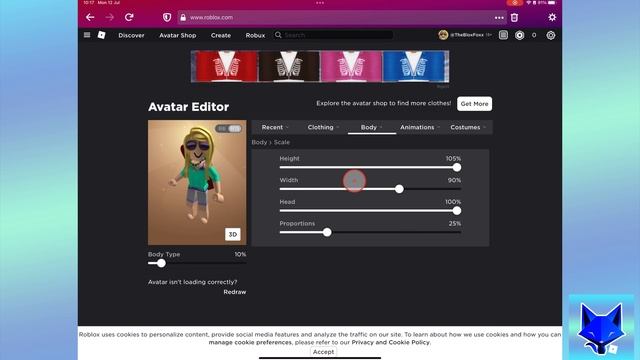Viewport: 640px width, 360px height.
Task: Open browser settings gear icon
Action: coord(552,17)
